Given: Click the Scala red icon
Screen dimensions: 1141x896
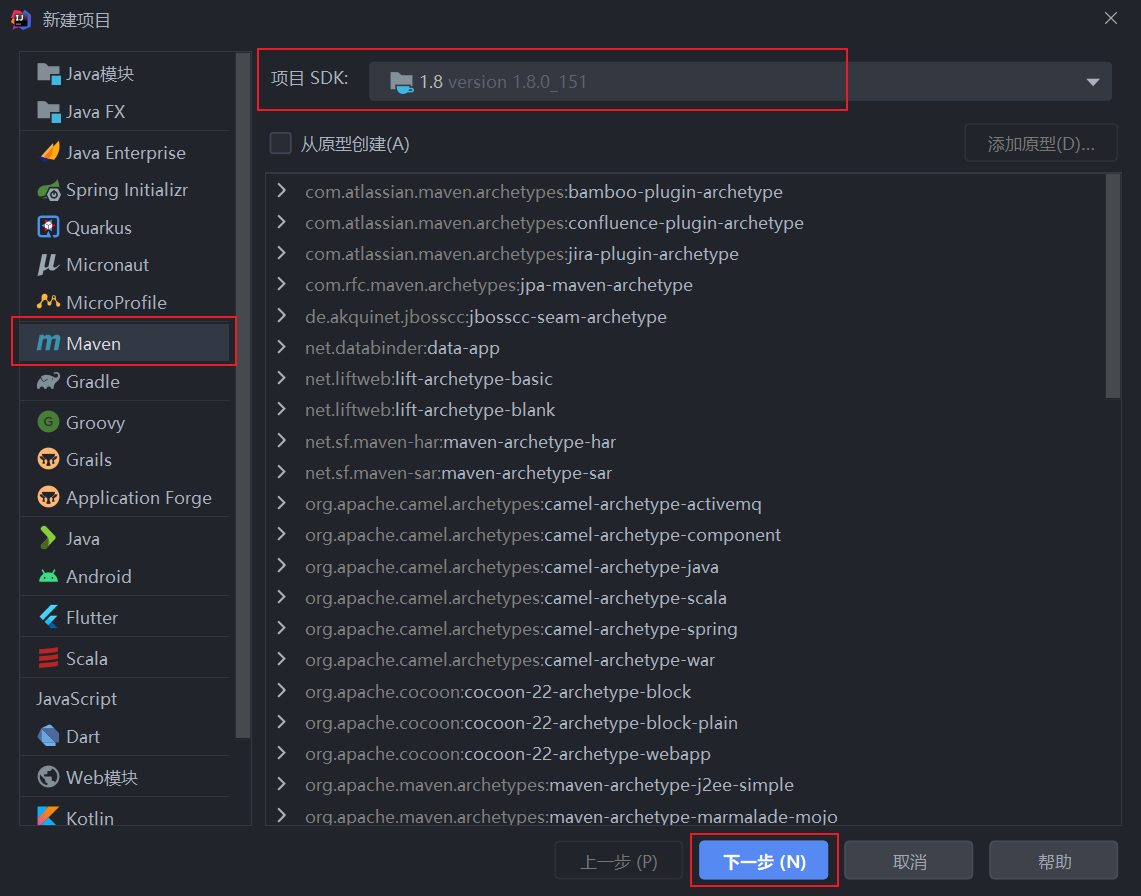Looking at the screenshot, I should click(x=49, y=657).
